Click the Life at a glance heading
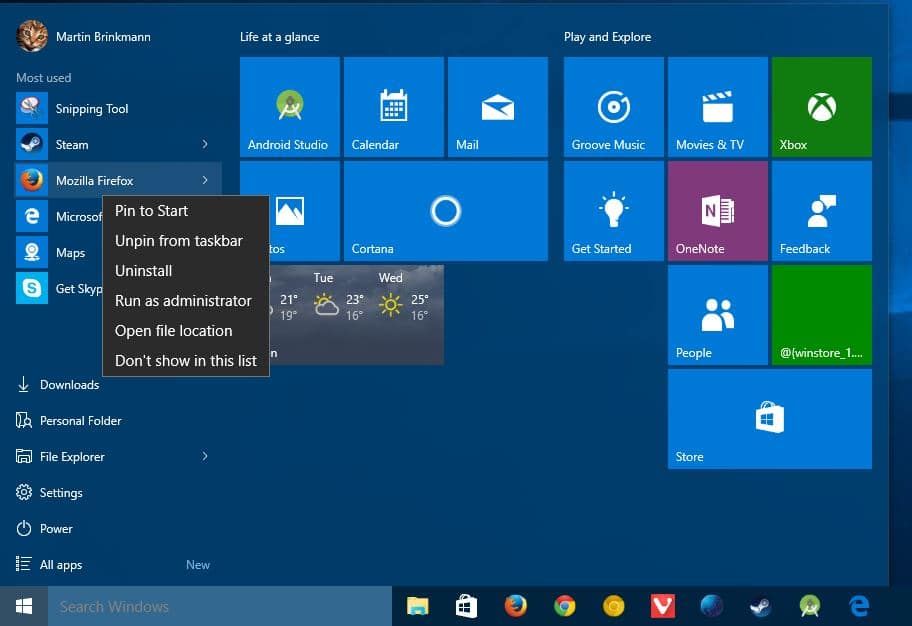 pyautogui.click(x=279, y=37)
